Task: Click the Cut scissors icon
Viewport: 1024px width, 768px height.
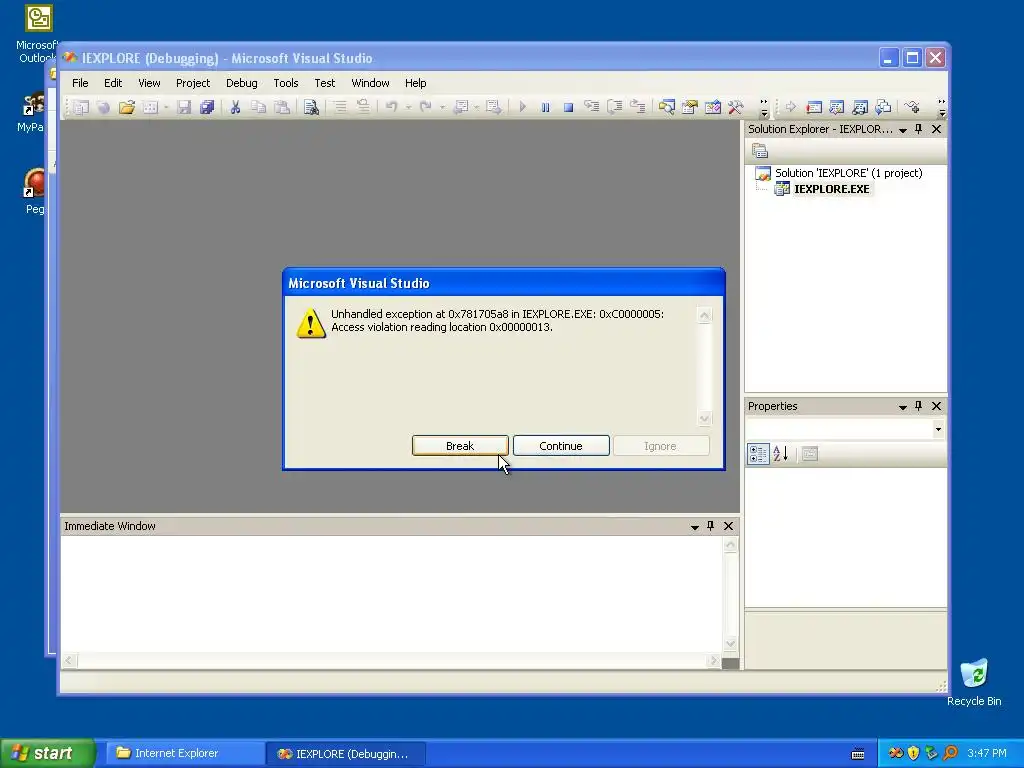Action: [x=235, y=107]
